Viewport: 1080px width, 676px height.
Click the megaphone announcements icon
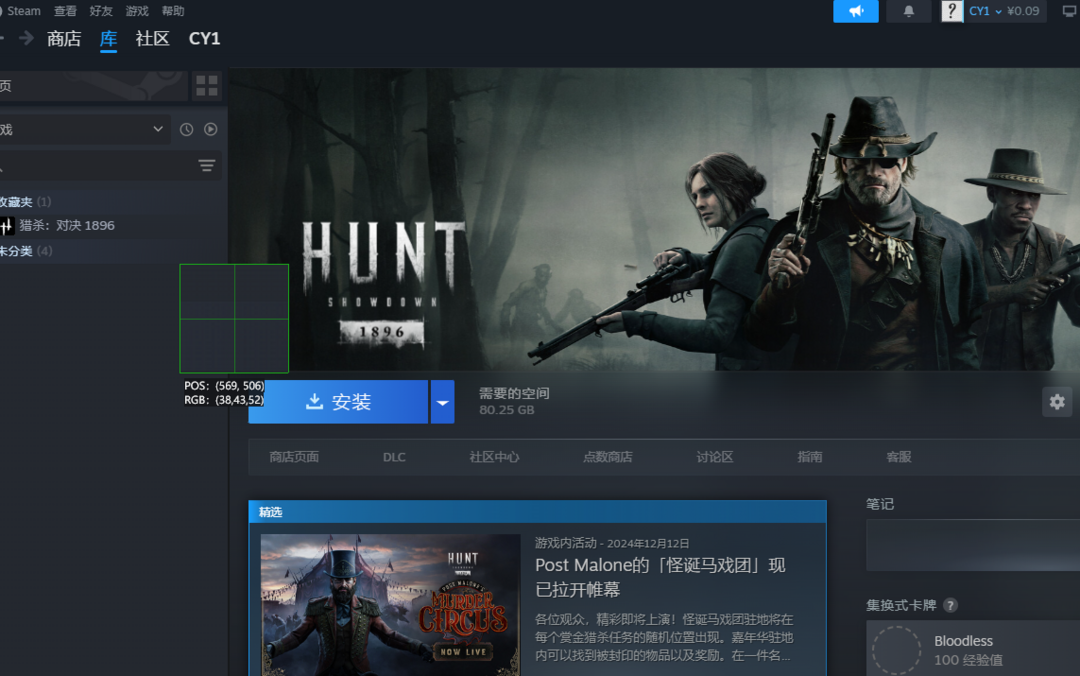[x=855, y=11]
